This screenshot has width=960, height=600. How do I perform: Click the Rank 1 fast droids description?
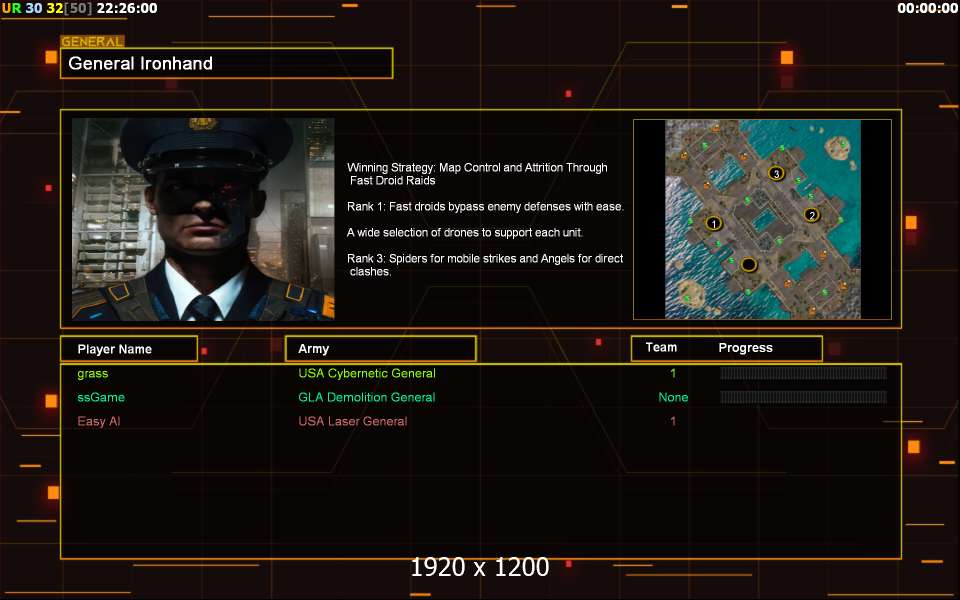(486, 206)
